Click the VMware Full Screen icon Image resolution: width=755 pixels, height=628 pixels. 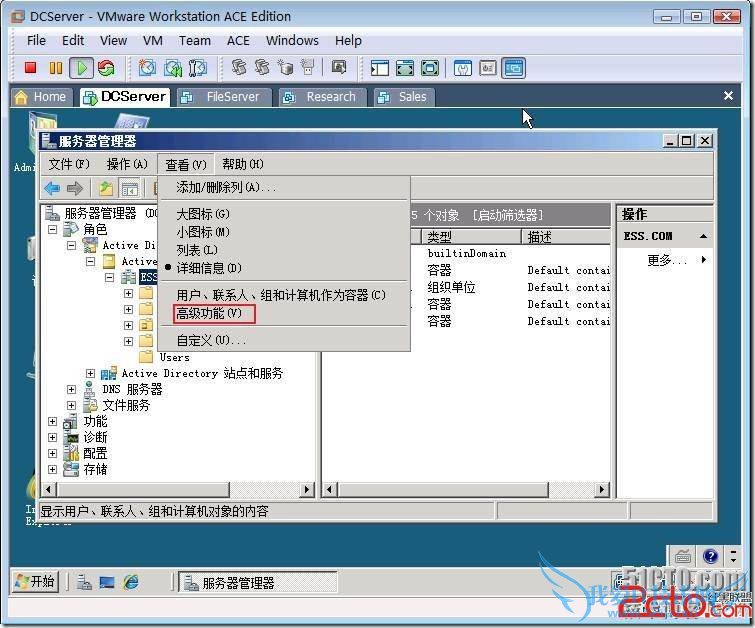[x=430, y=68]
